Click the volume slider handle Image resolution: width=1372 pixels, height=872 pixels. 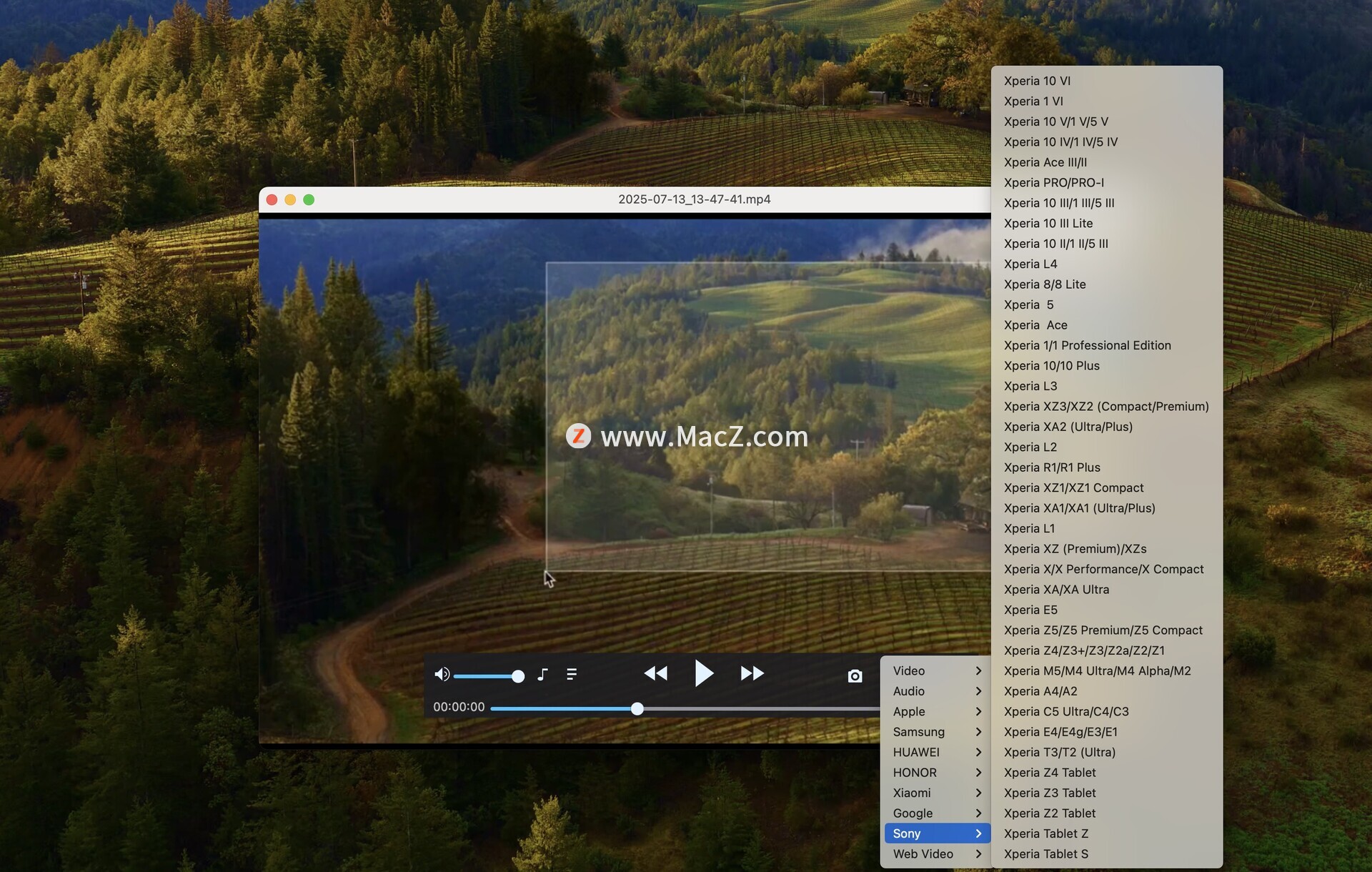click(518, 676)
